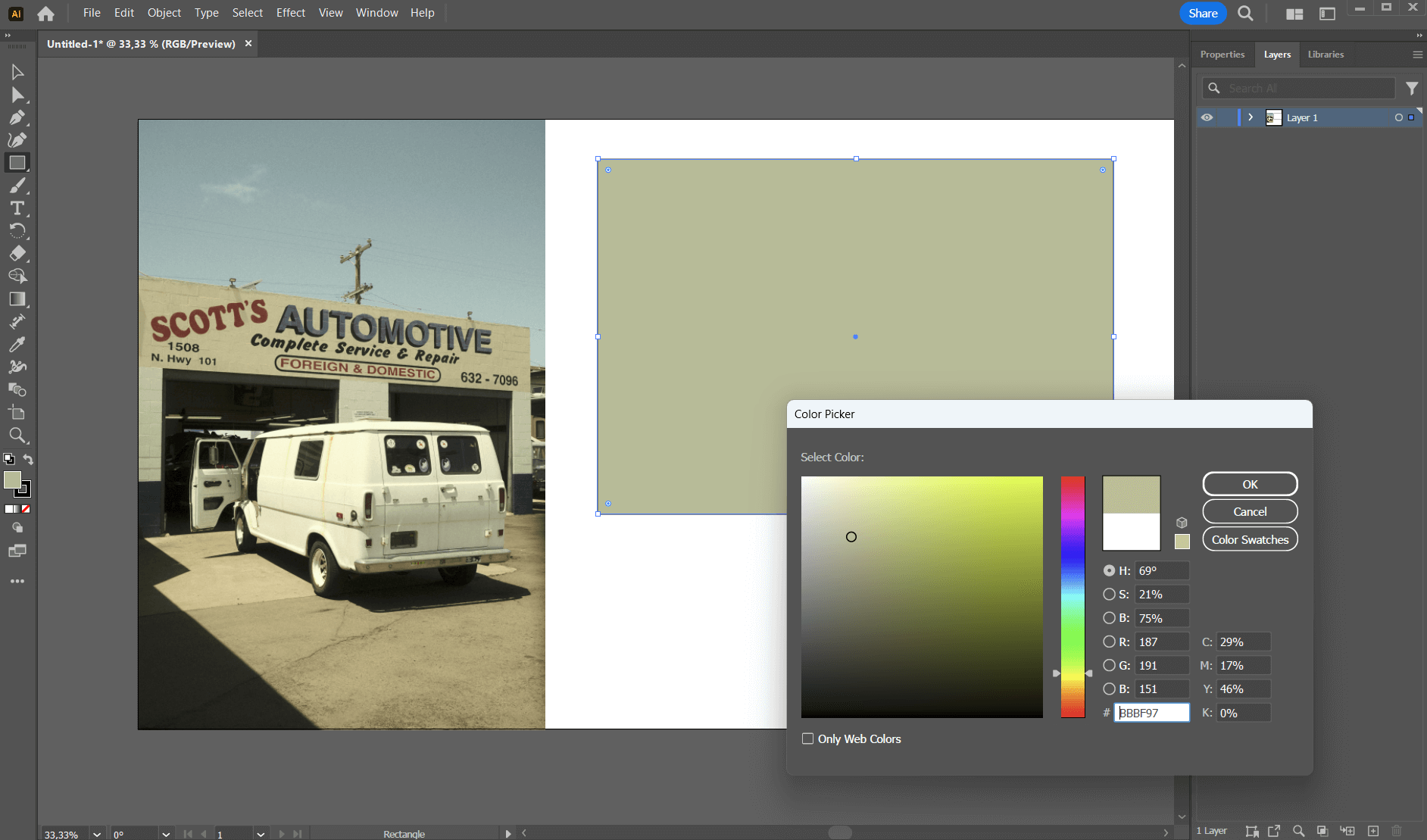Select the Eyedropper tool
The width and height of the screenshot is (1427, 840).
click(17, 345)
